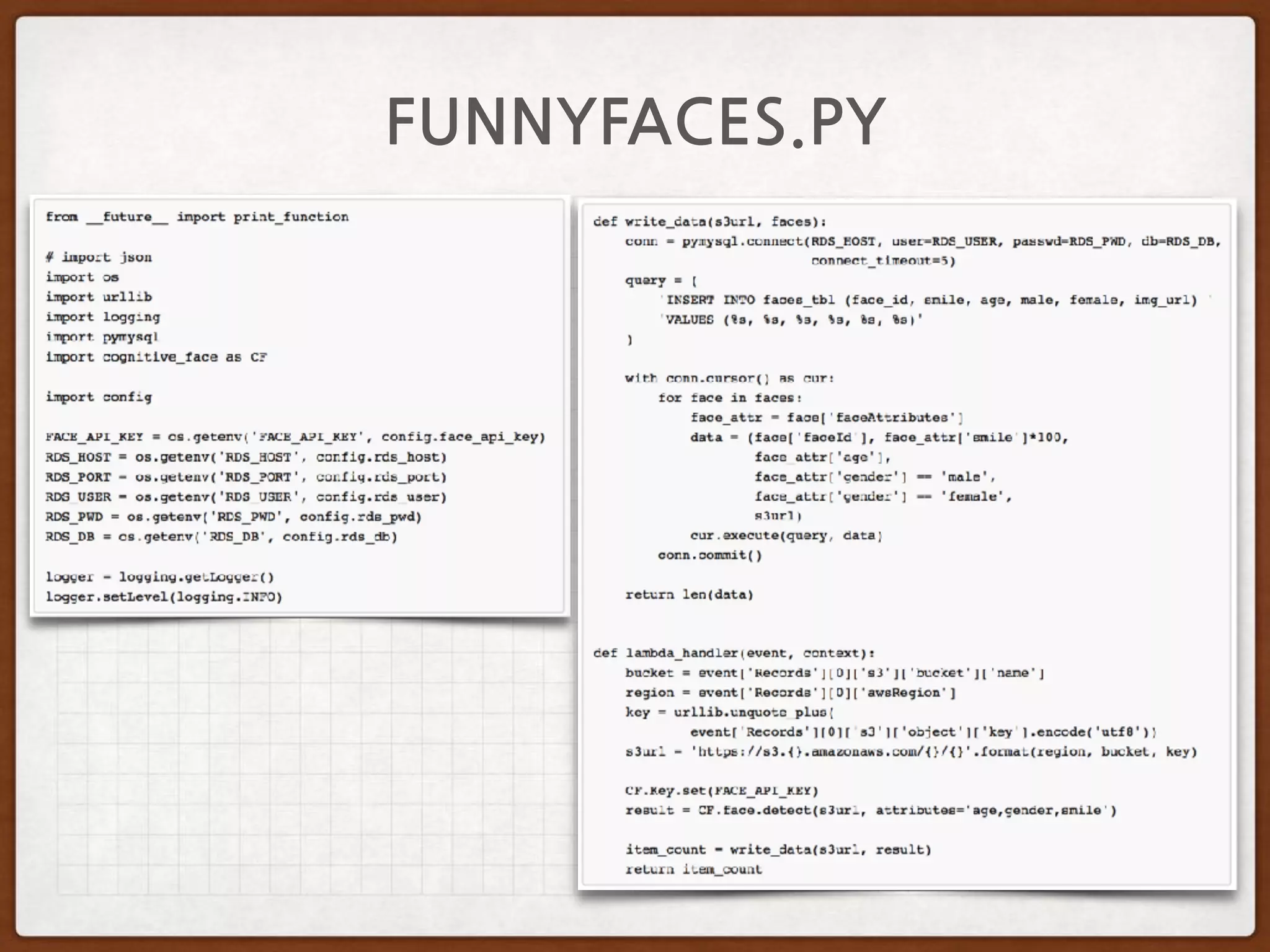This screenshot has width=1270, height=952.
Task: Click the FUNNYFACES.PY slide title
Action: click(635, 121)
